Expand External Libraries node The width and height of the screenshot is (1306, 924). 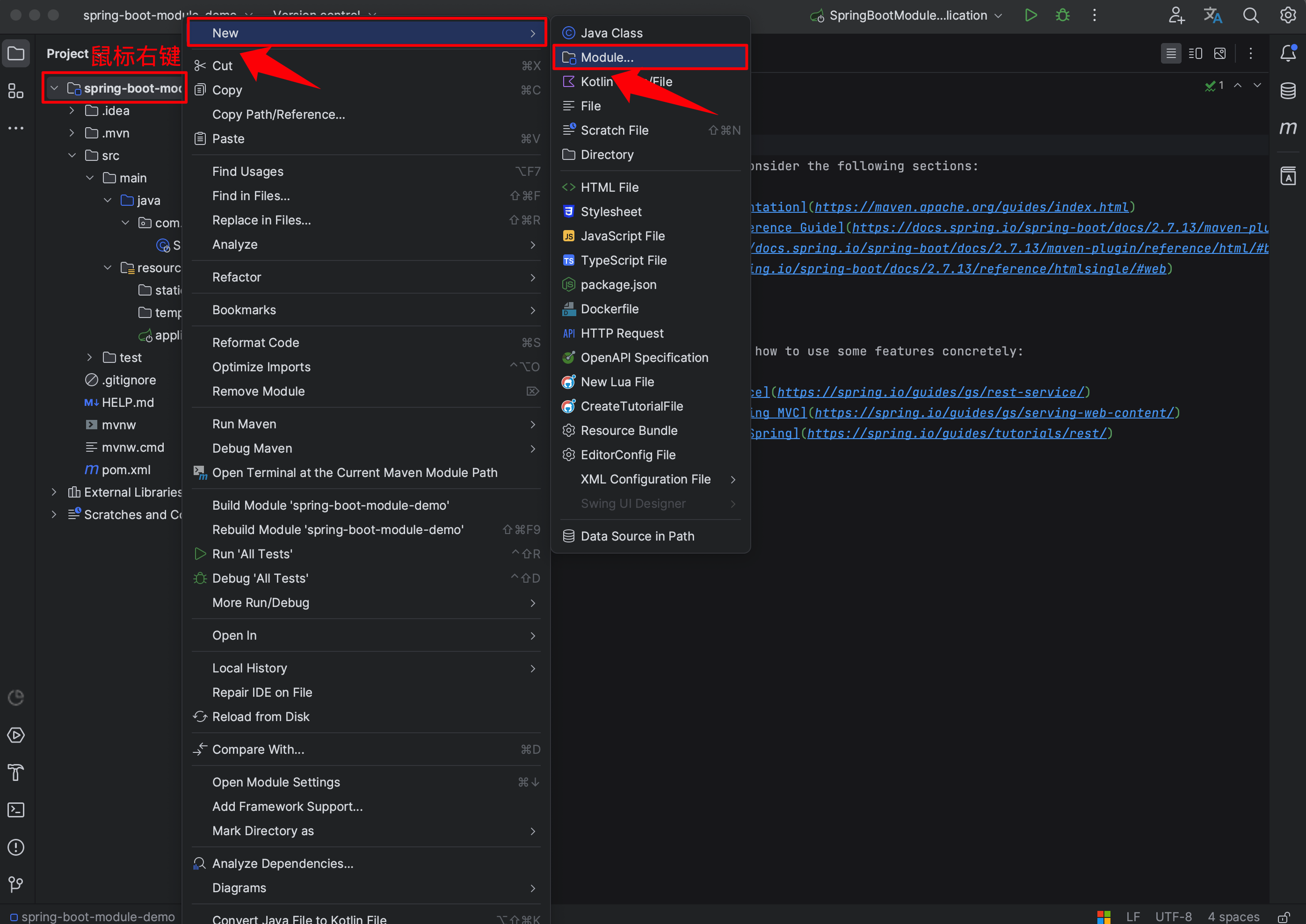tap(55, 493)
